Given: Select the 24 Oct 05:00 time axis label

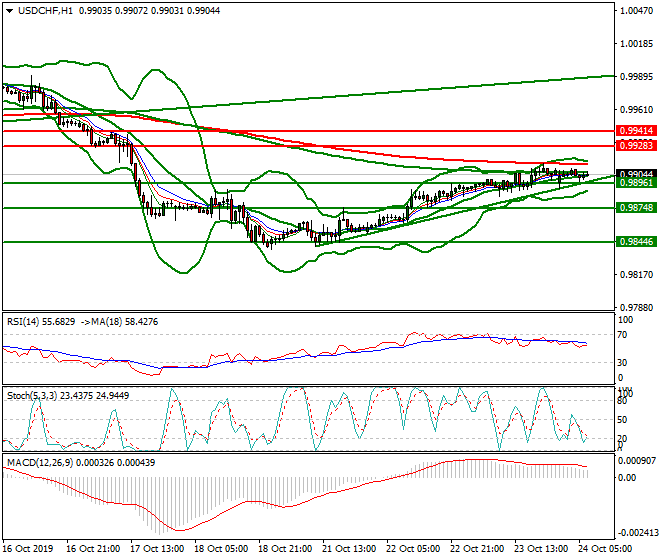Looking at the screenshot, I should 605,549.
